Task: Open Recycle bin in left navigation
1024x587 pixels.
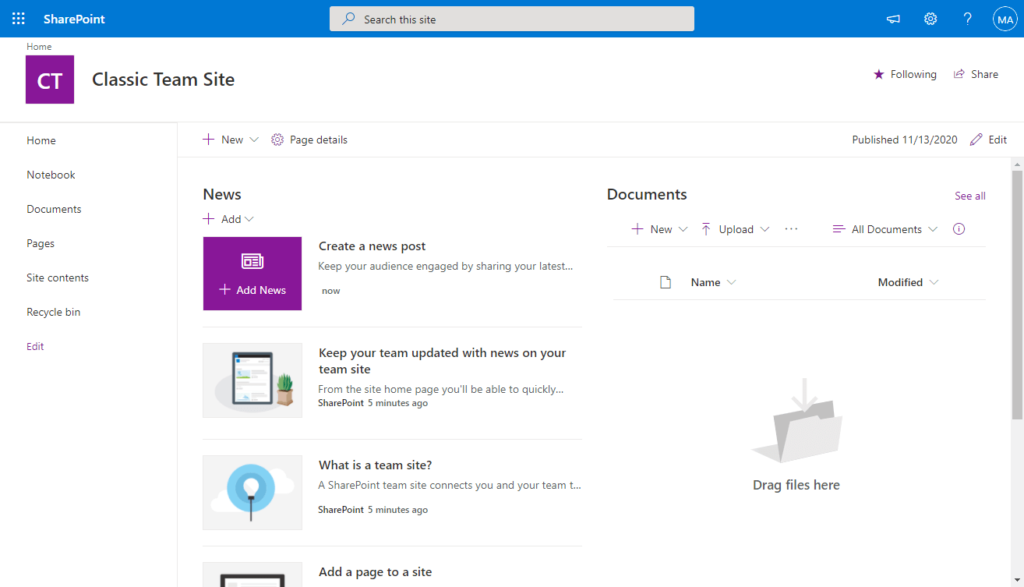Action: [54, 312]
